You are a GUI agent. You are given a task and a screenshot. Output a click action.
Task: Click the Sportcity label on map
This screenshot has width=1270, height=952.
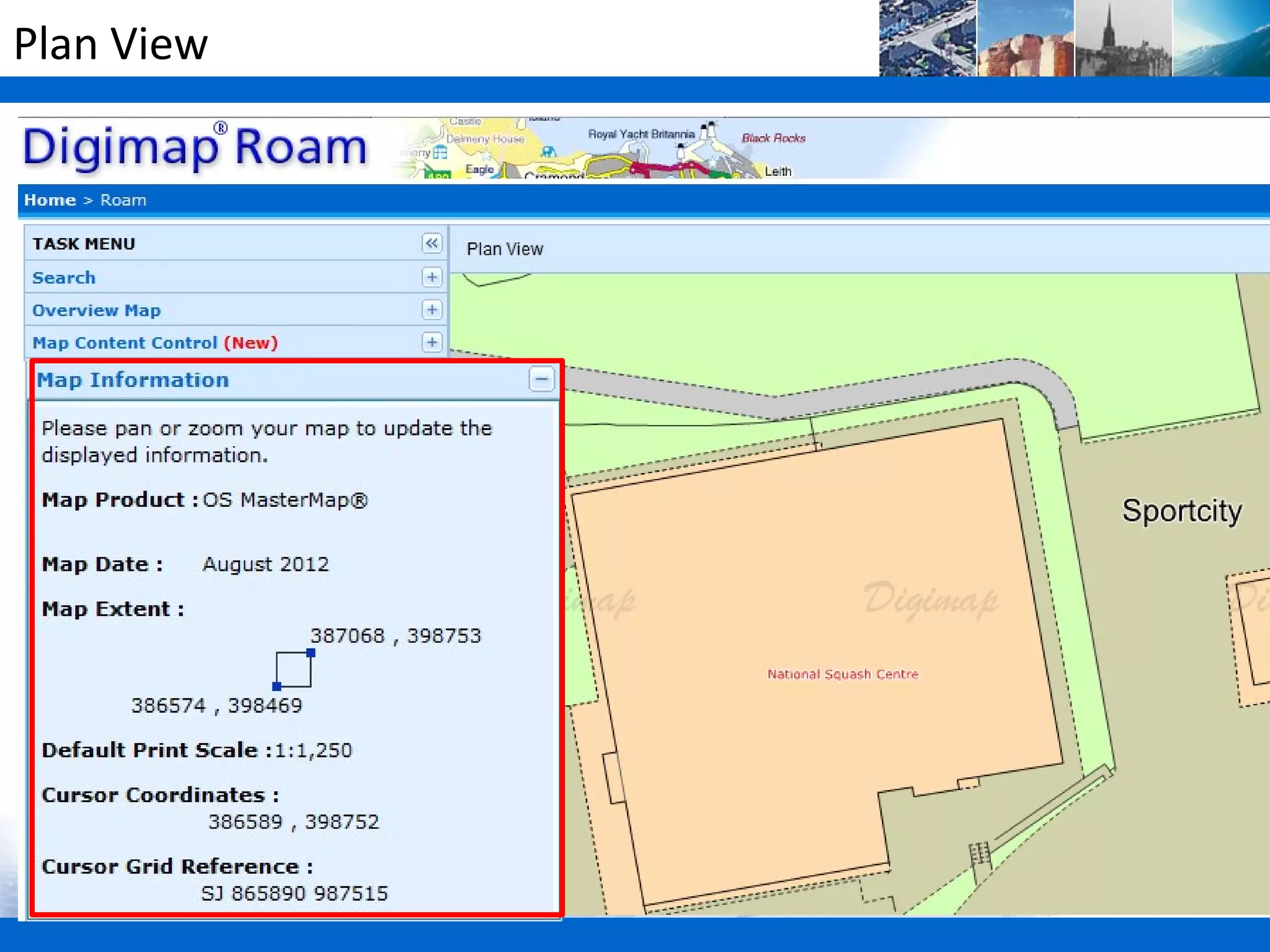pos(1182,511)
